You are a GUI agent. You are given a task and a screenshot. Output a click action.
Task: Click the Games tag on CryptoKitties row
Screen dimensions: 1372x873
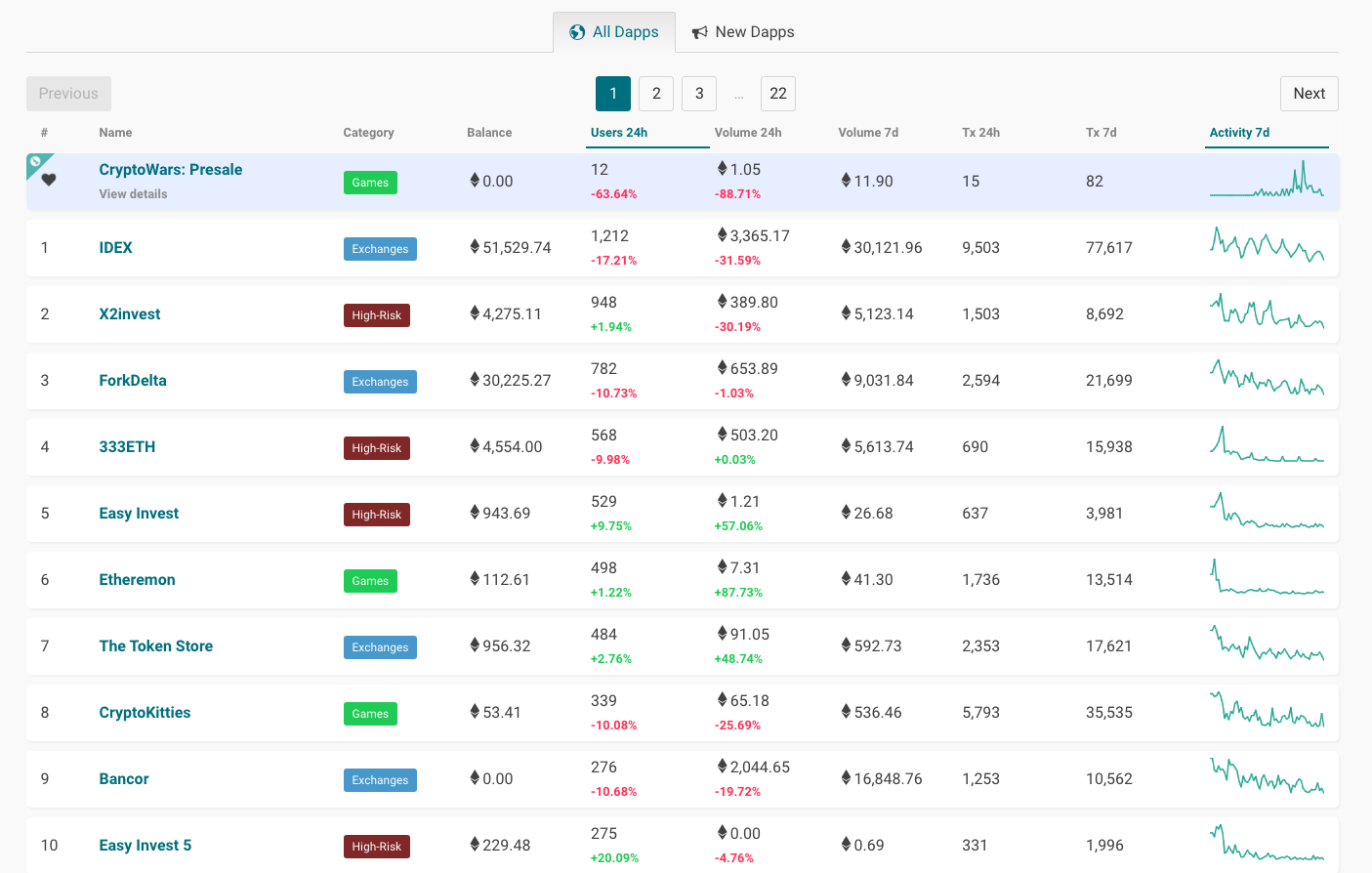click(x=370, y=714)
